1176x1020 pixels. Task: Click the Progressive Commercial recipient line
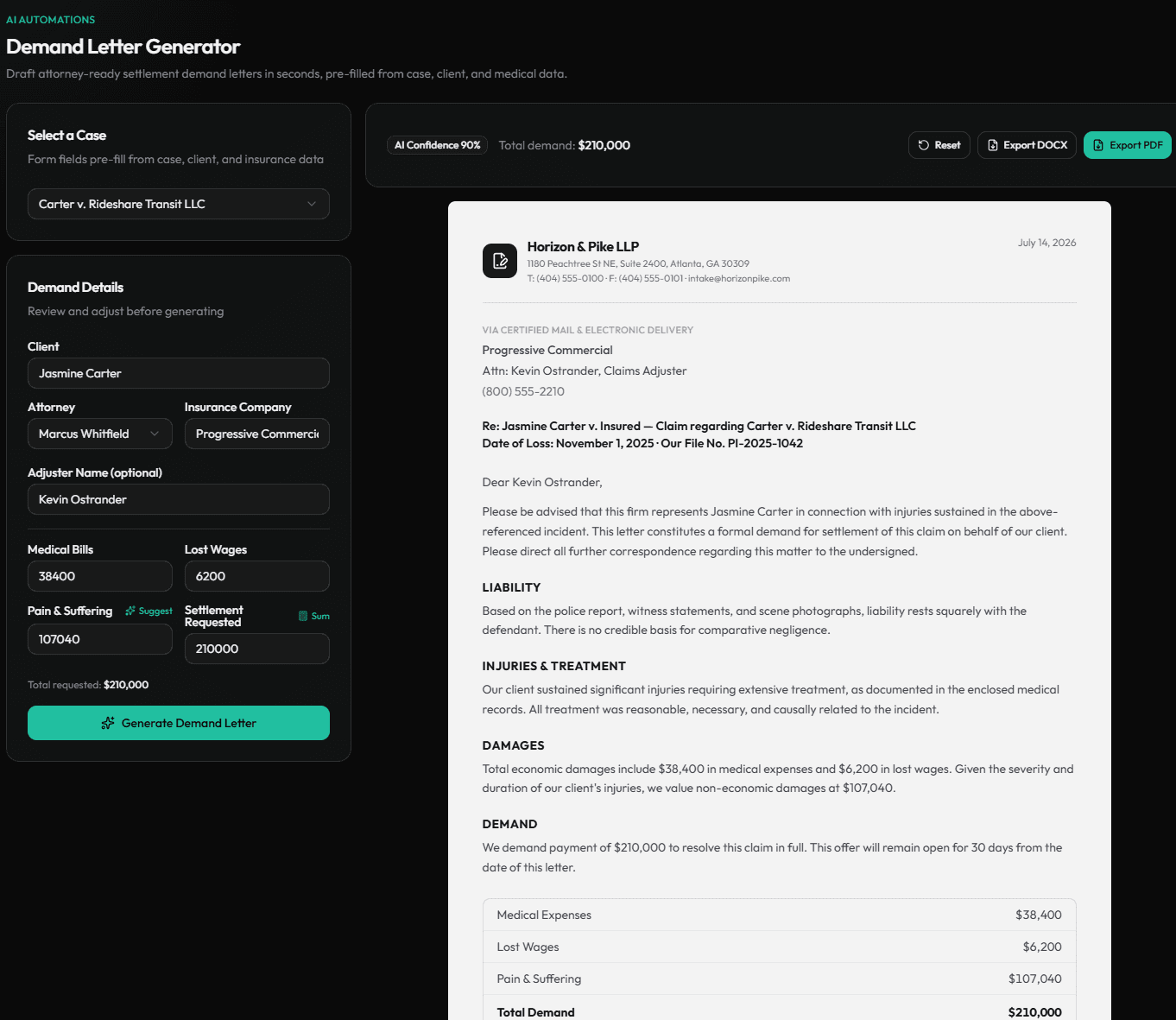(x=547, y=350)
